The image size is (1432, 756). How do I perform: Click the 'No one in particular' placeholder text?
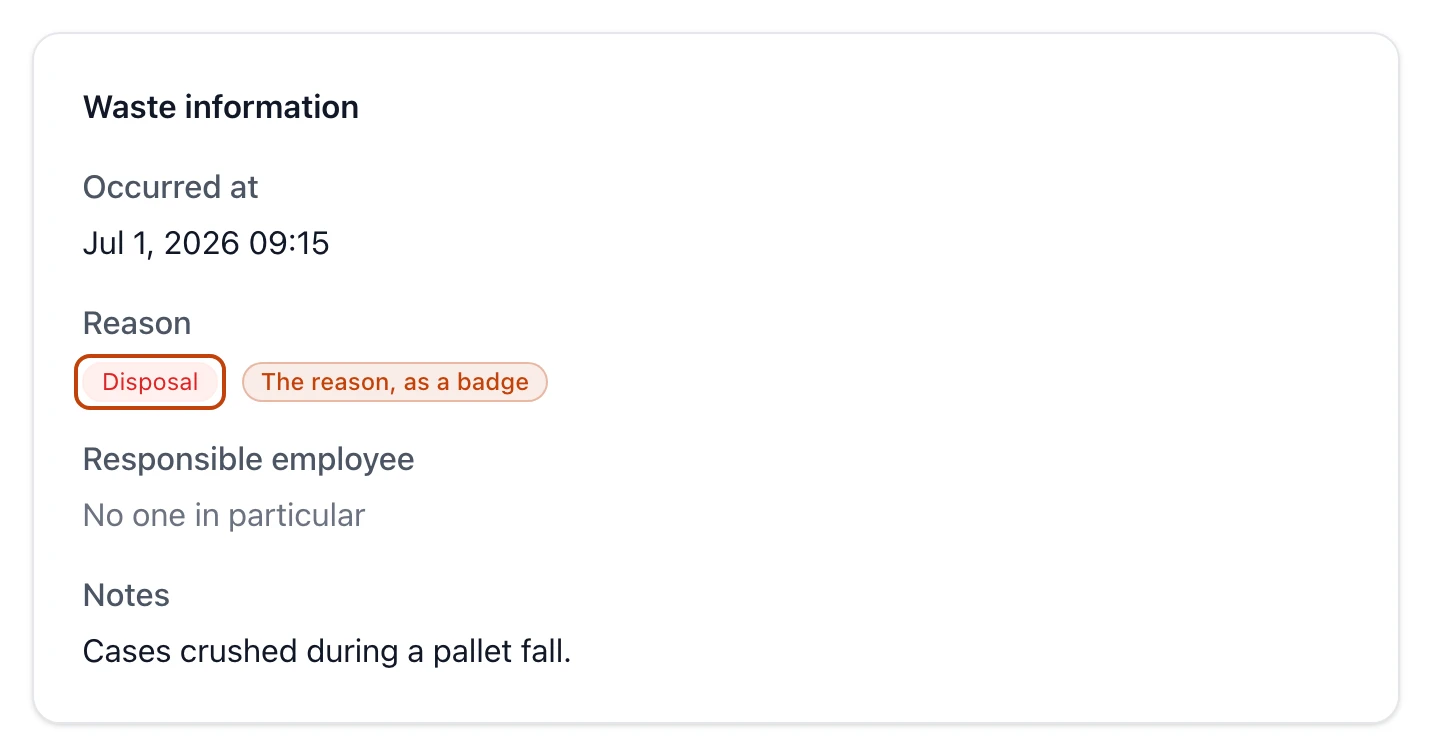[224, 515]
